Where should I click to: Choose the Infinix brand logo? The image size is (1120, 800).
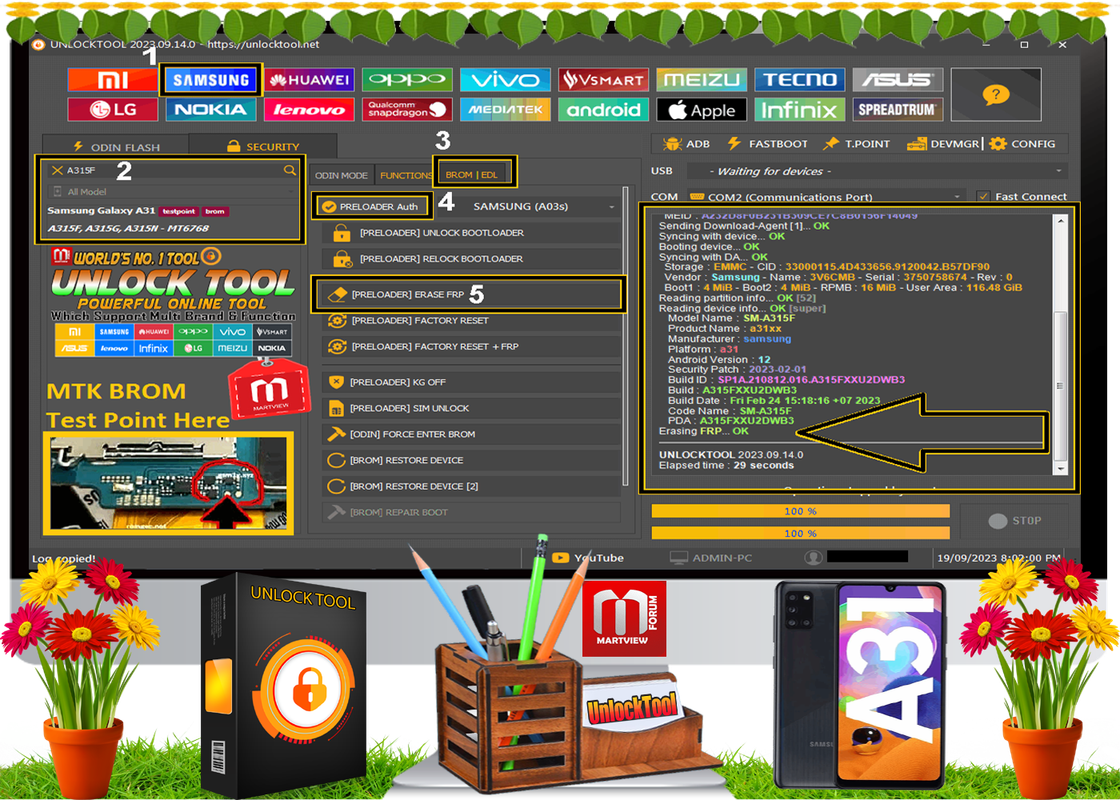click(799, 109)
